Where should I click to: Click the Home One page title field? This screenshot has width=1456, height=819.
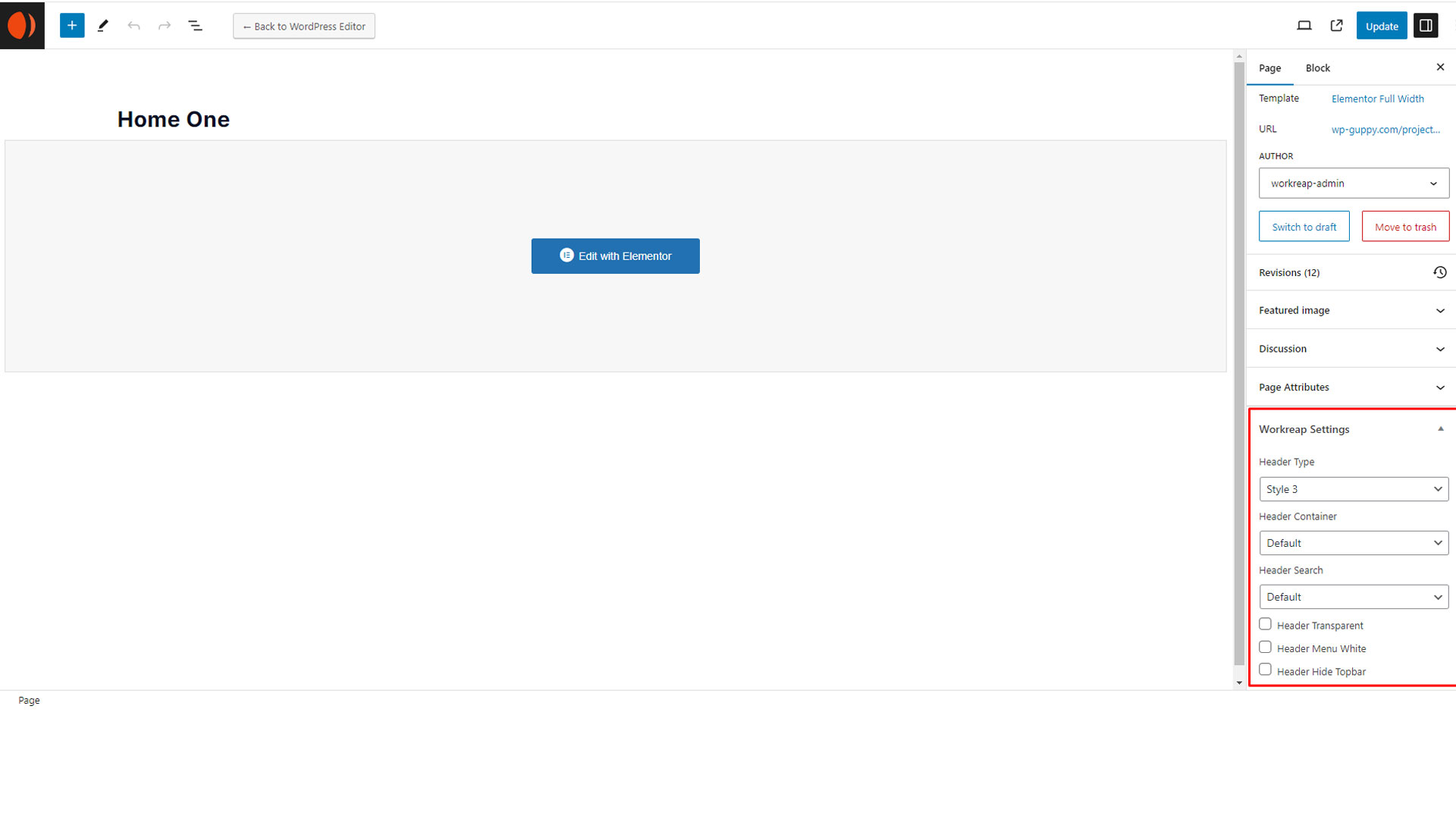click(x=174, y=119)
